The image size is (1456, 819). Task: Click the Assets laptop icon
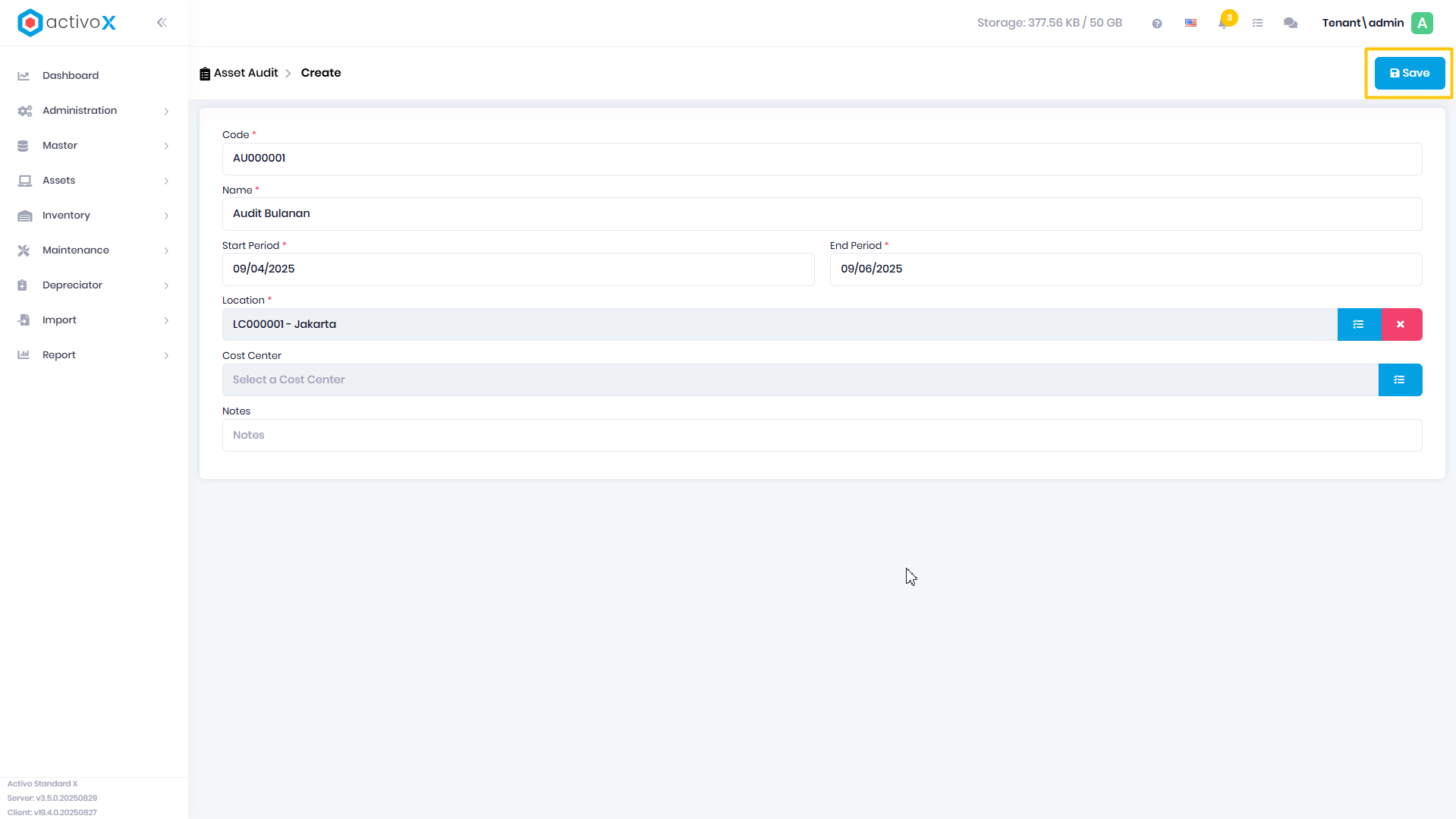click(24, 181)
